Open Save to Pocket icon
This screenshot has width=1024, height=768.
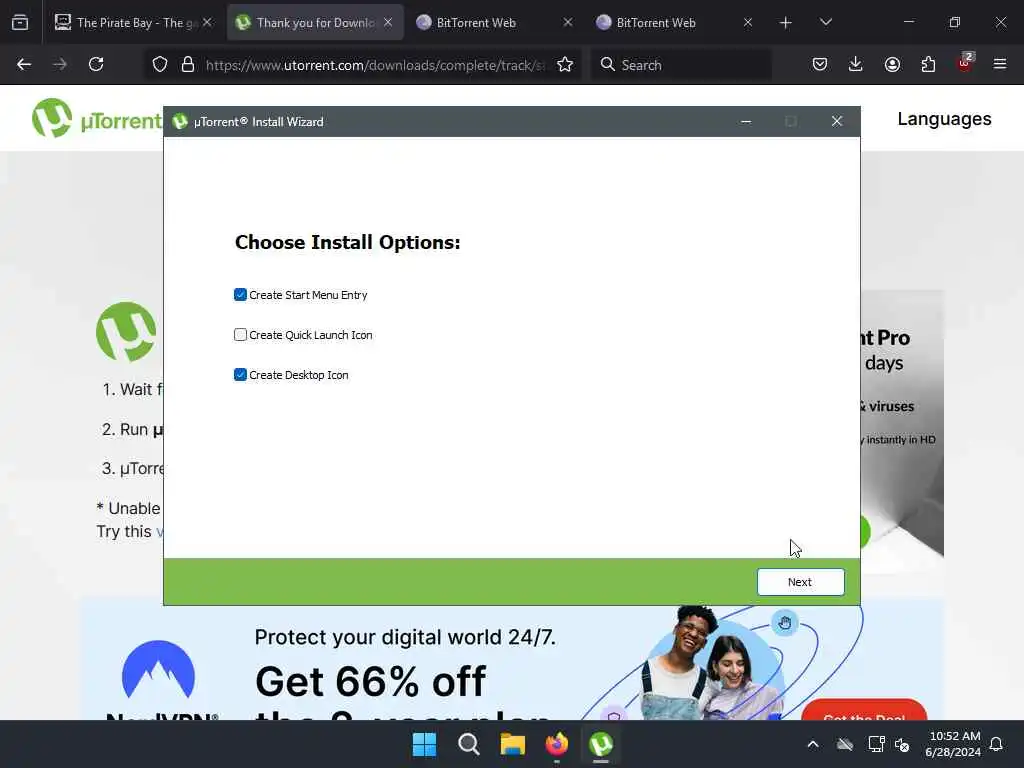click(x=820, y=64)
